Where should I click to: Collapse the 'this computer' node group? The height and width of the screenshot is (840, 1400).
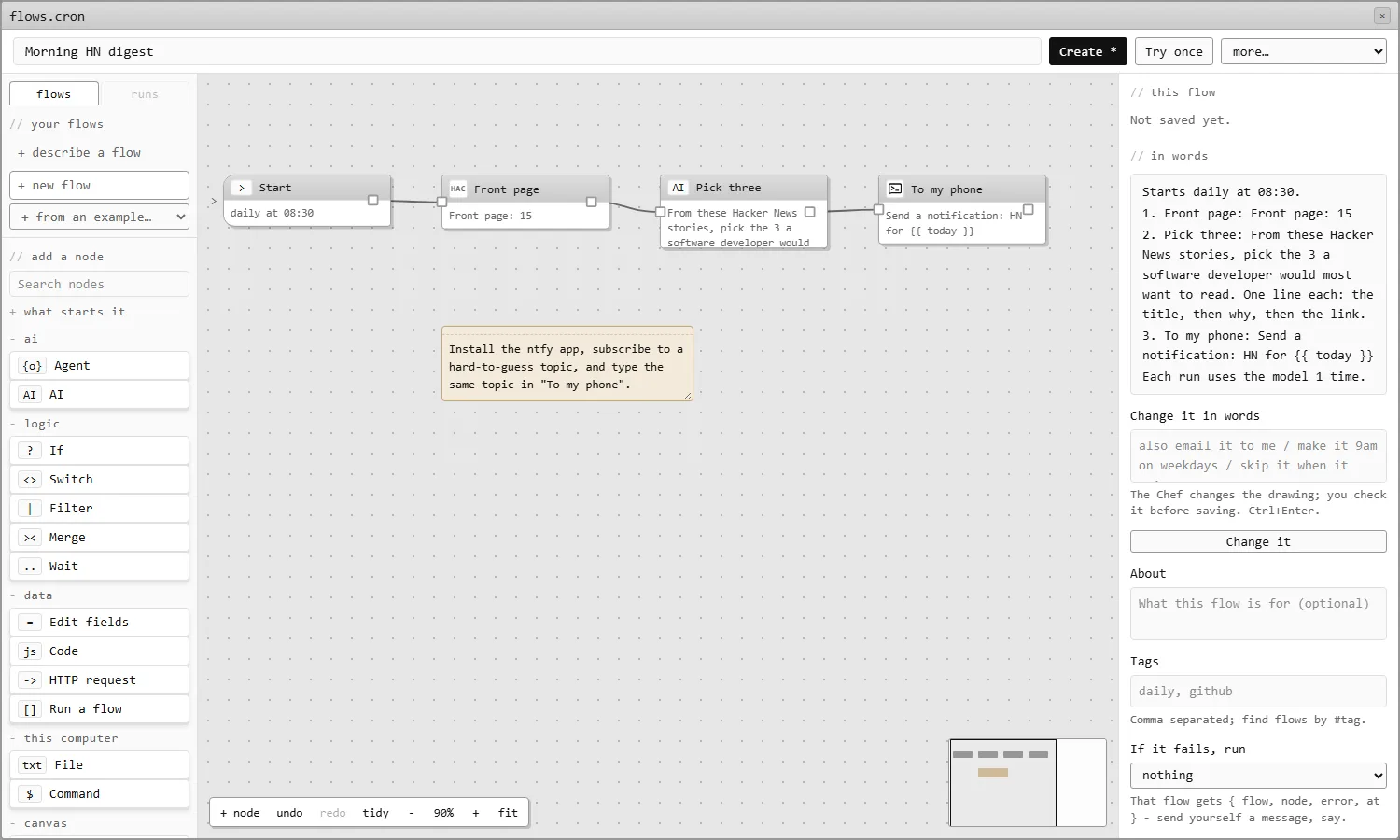click(63, 738)
